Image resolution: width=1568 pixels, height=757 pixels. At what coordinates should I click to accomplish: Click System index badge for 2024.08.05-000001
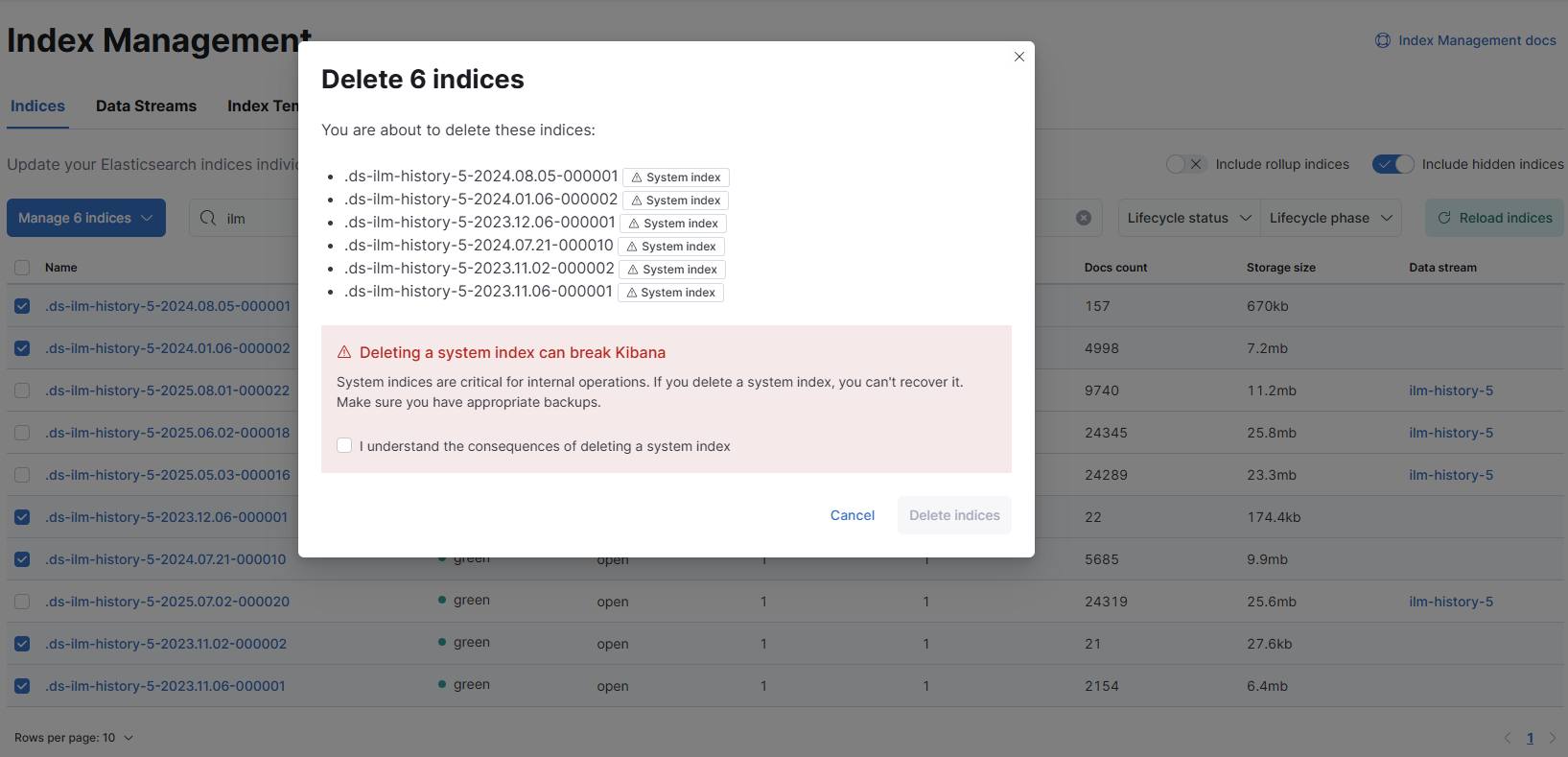coord(676,177)
